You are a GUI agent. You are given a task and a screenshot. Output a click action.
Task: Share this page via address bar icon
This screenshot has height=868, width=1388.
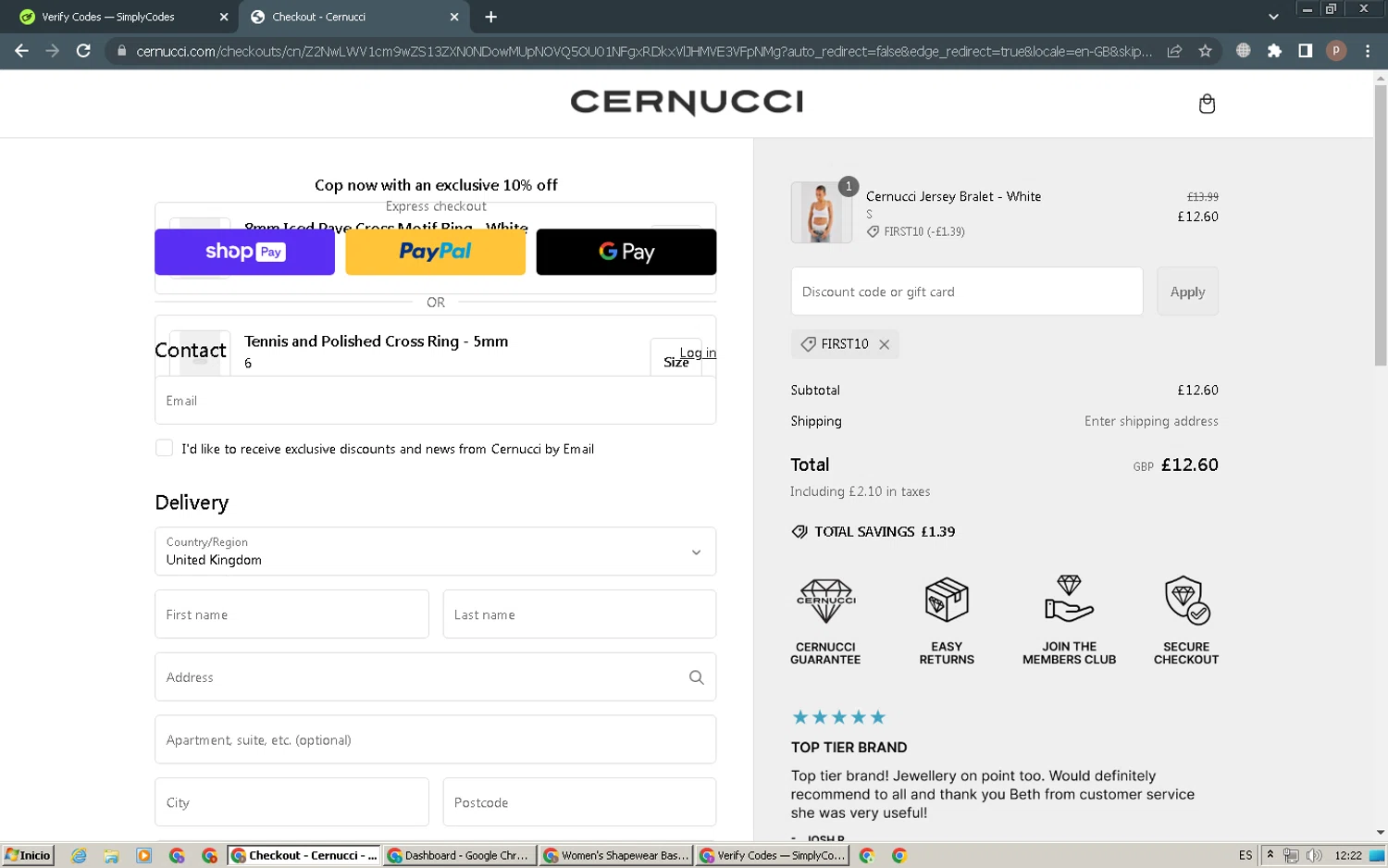1174,51
